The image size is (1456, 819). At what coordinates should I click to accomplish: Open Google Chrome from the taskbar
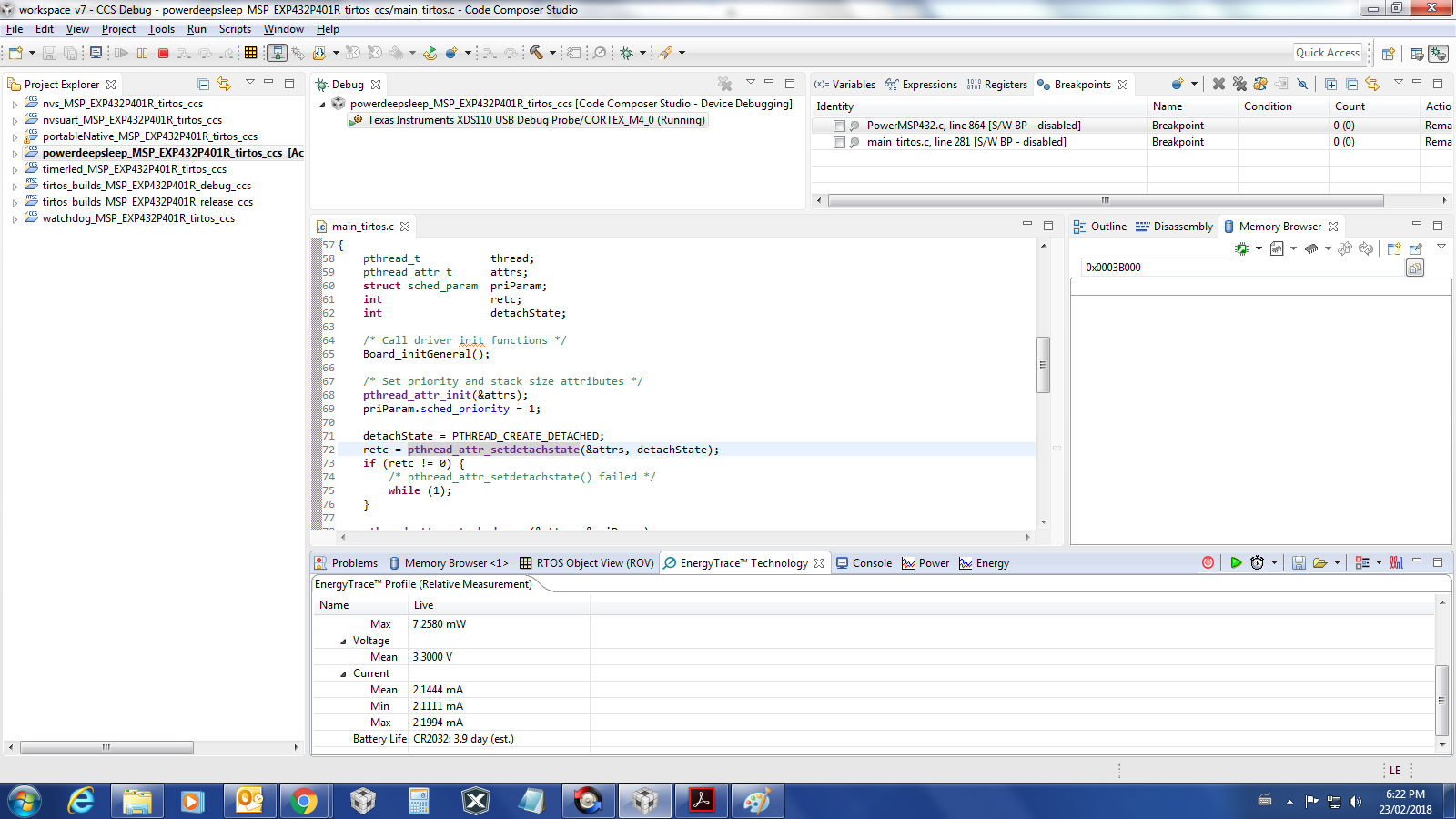pyautogui.click(x=304, y=801)
